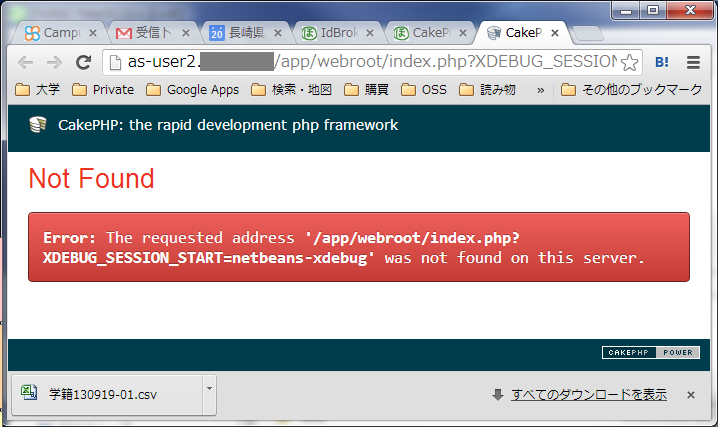Close the IdBroker tab
The height and width of the screenshot is (427, 718).
370,33
